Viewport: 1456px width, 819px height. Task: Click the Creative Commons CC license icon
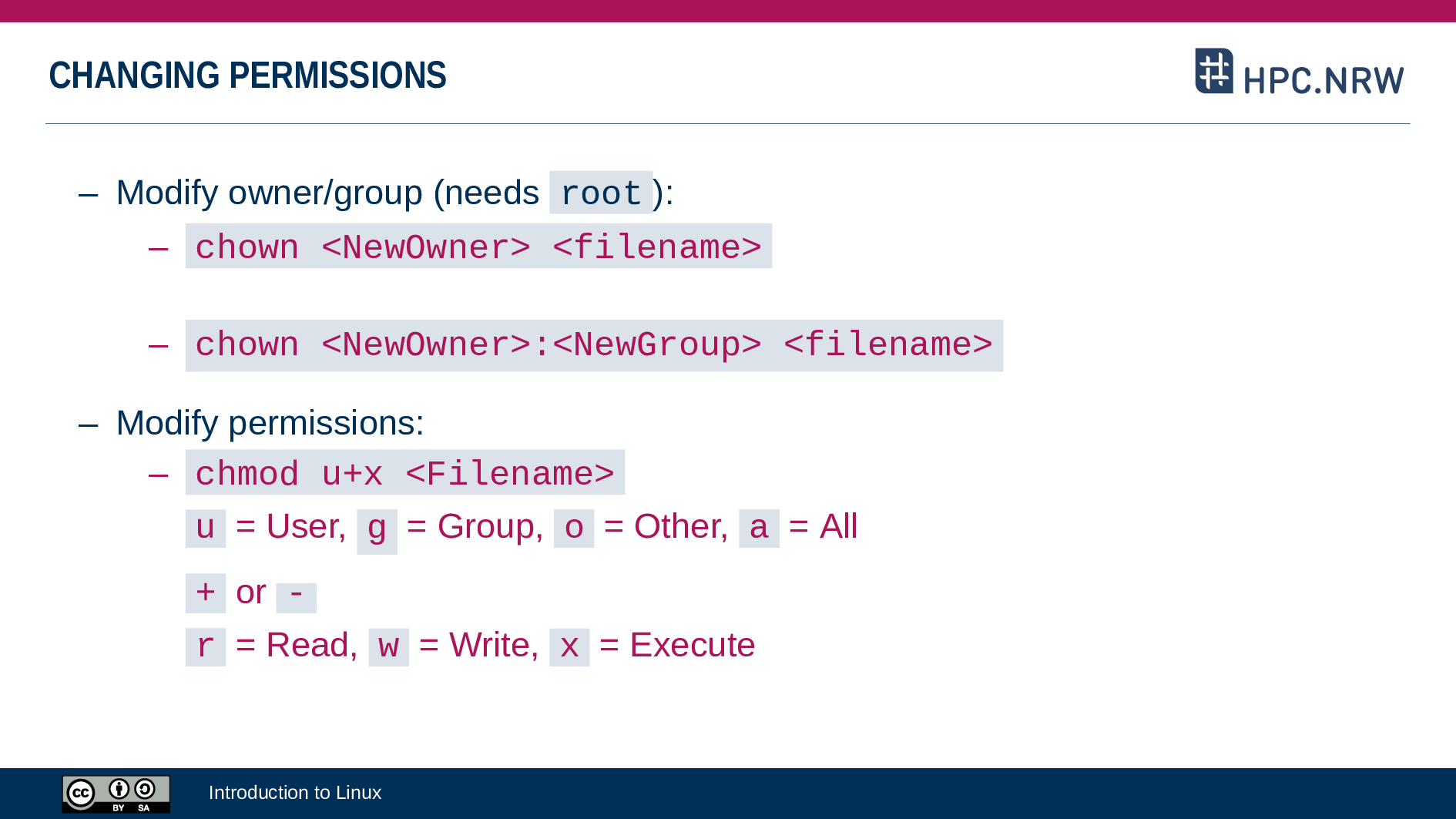(x=81, y=793)
